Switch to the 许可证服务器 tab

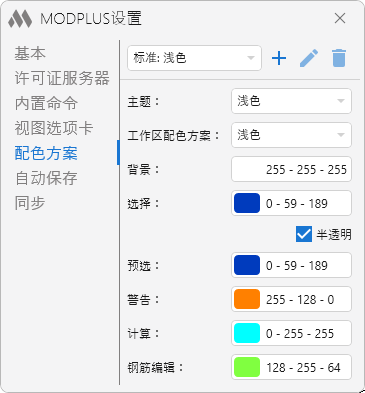click(x=62, y=78)
